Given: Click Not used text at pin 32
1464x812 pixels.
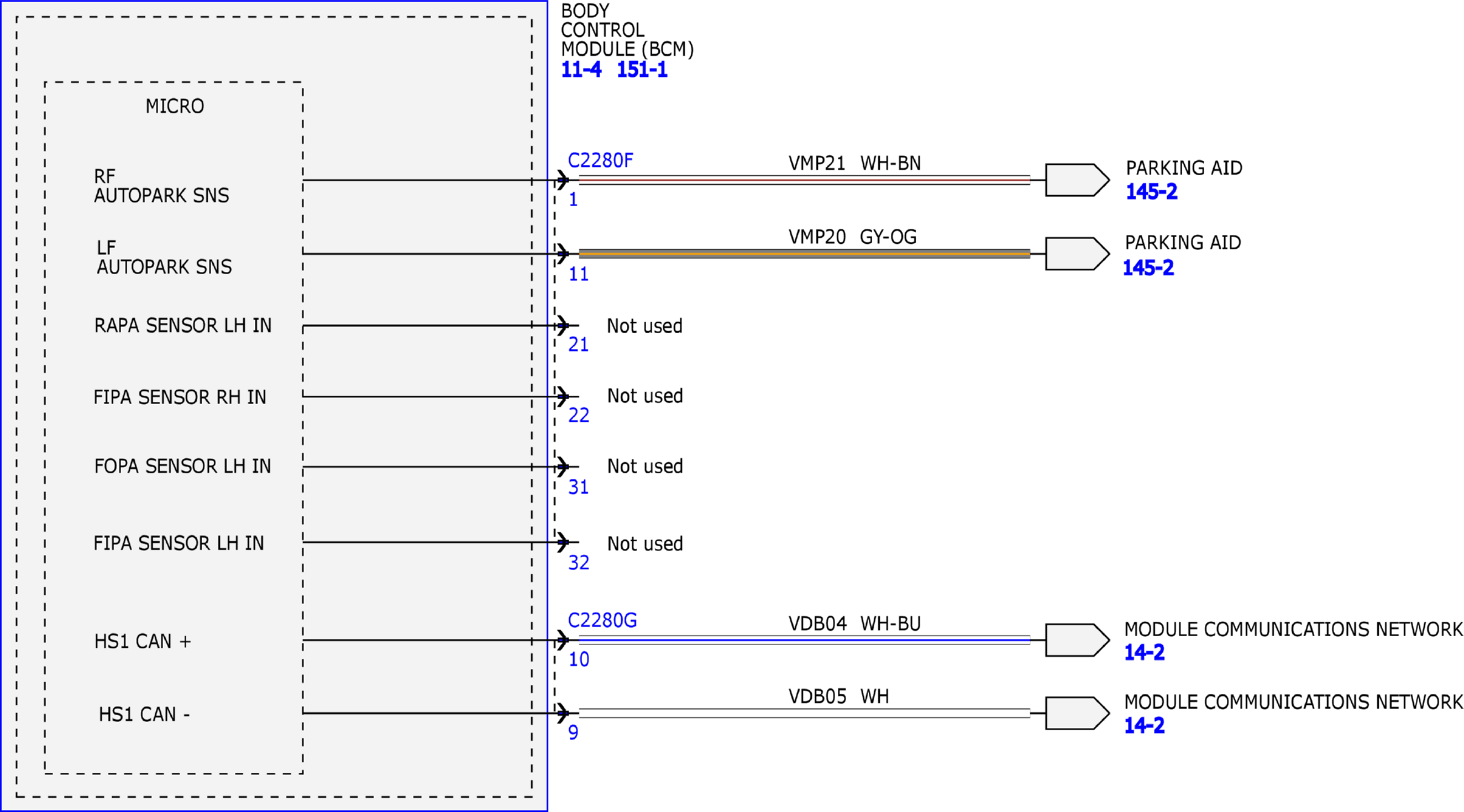Looking at the screenshot, I should 645,544.
